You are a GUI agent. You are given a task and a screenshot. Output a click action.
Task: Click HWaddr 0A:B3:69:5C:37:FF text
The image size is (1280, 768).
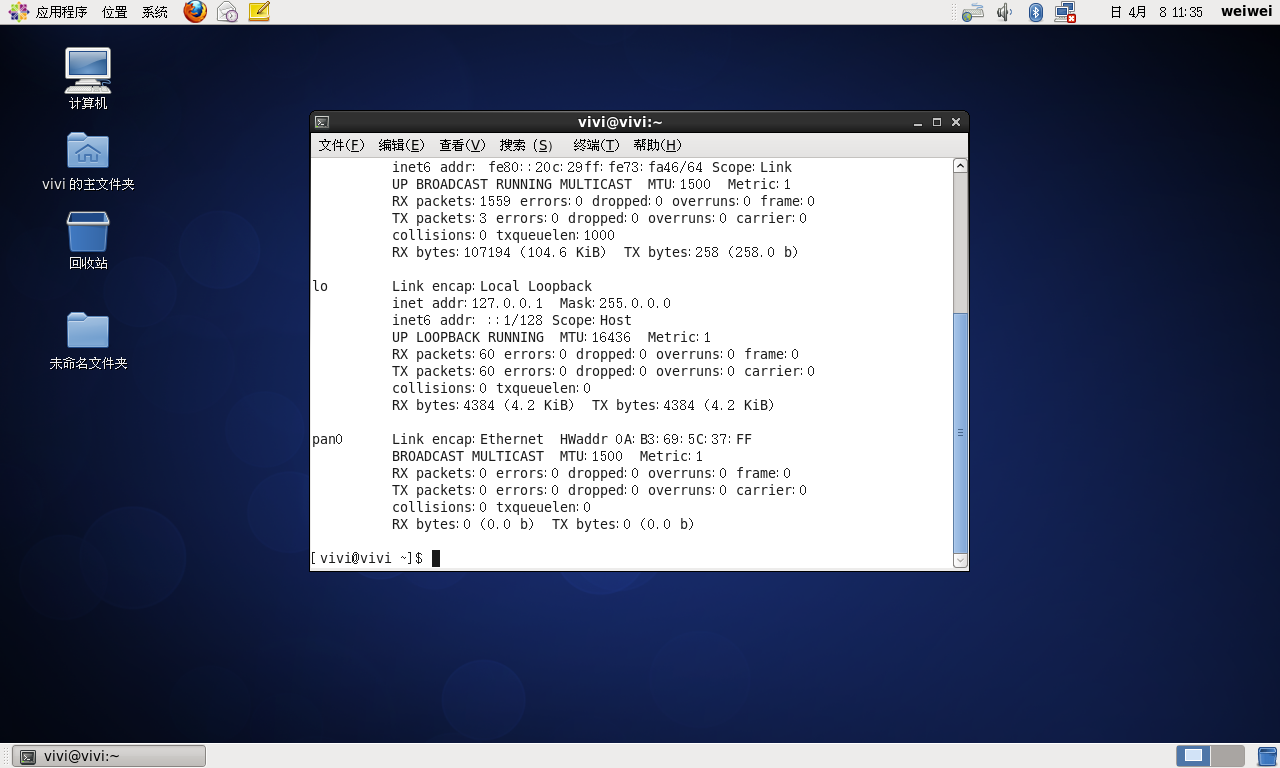coord(656,439)
